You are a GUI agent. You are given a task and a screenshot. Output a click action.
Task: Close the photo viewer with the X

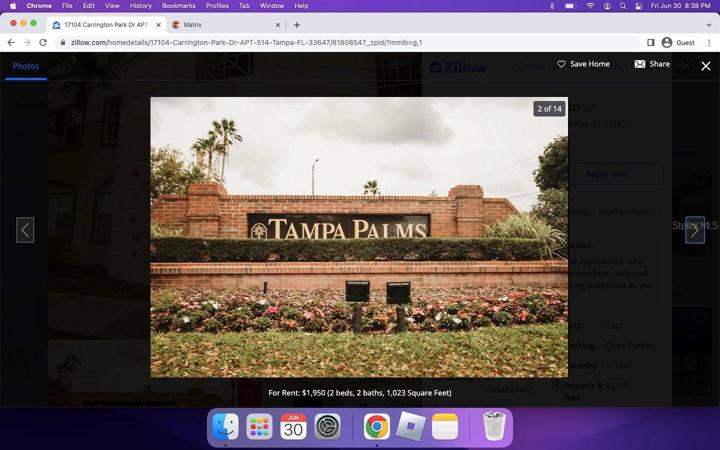(x=706, y=66)
